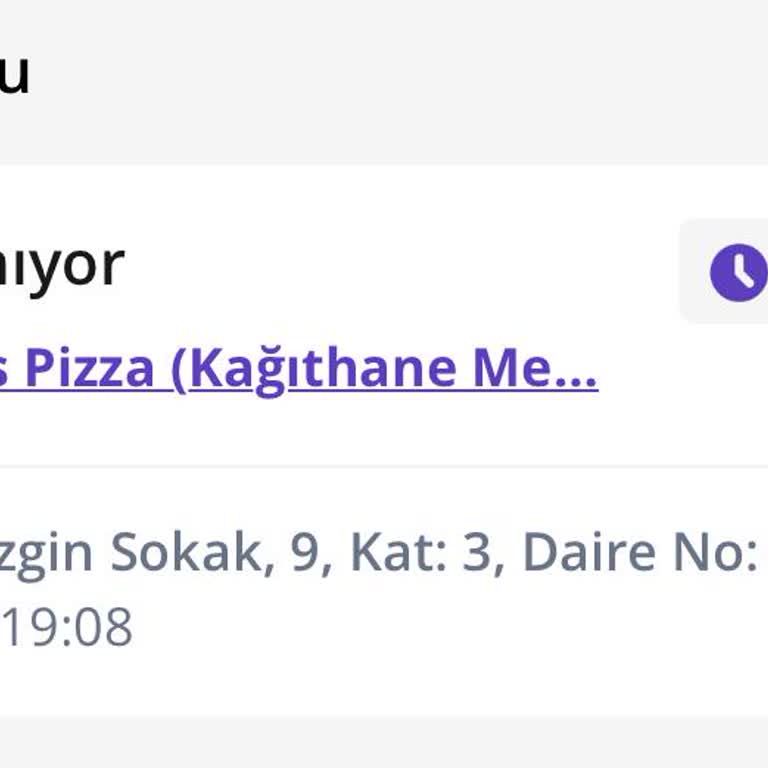
Task: Click the grey header bar background
Action: point(400,80)
